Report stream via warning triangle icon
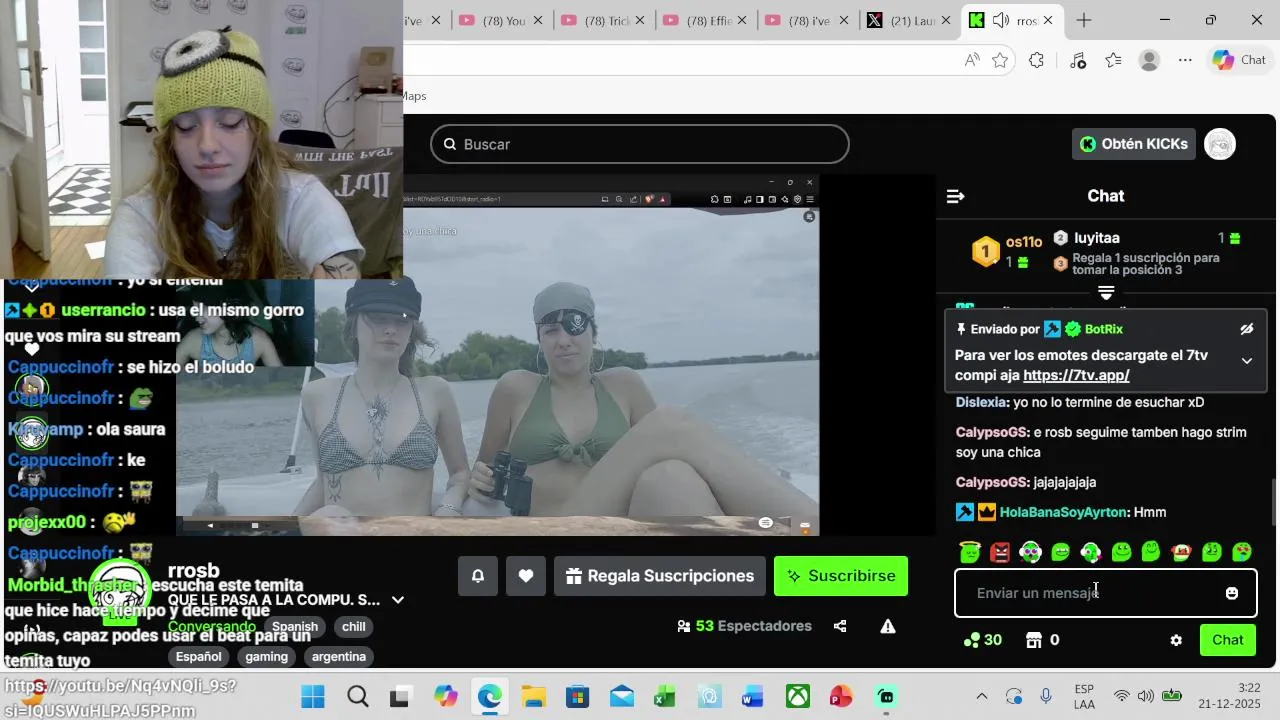Image resolution: width=1280 pixels, height=720 pixels. (888, 626)
